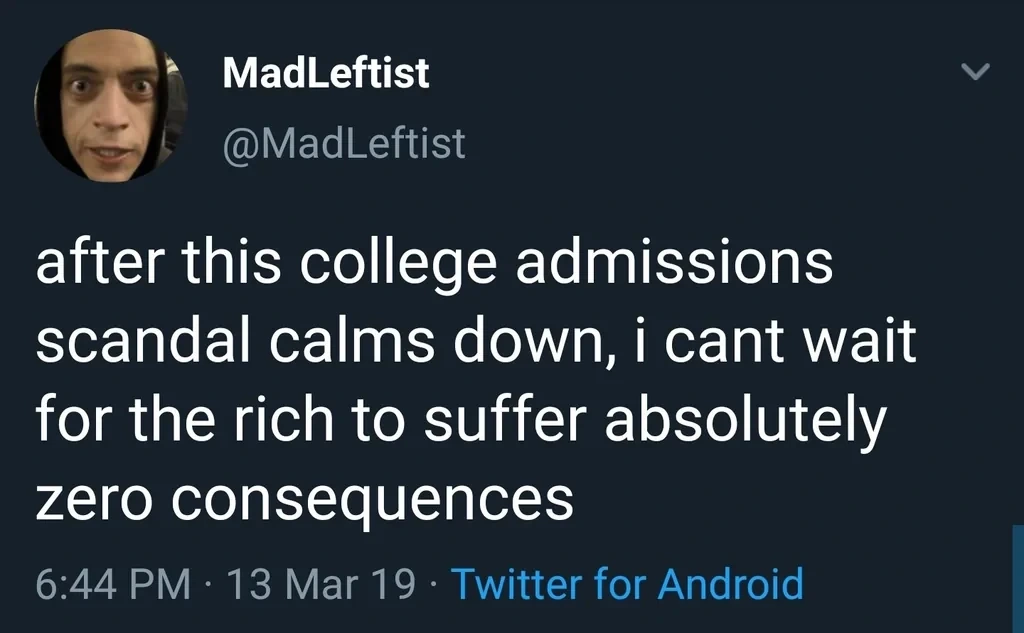
Task: Click the 6:44 PM timestamp
Action: pos(111,583)
